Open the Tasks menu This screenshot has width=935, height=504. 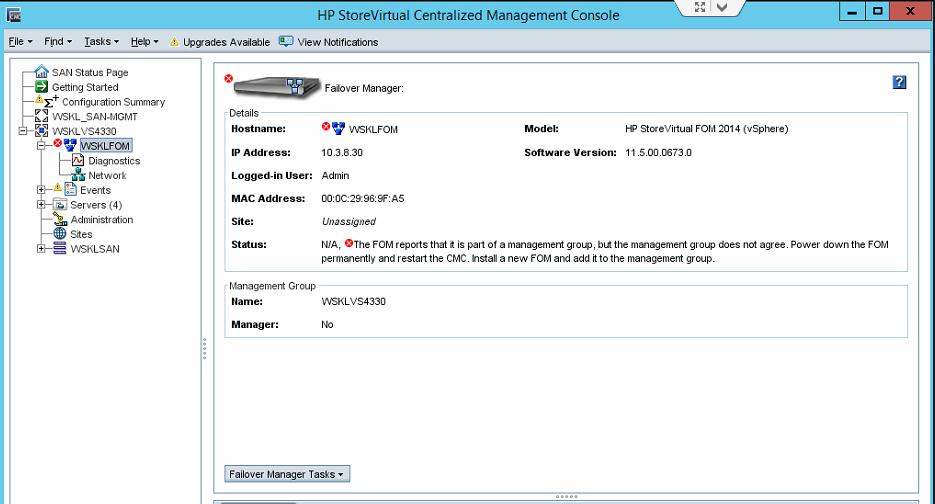tap(101, 42)
